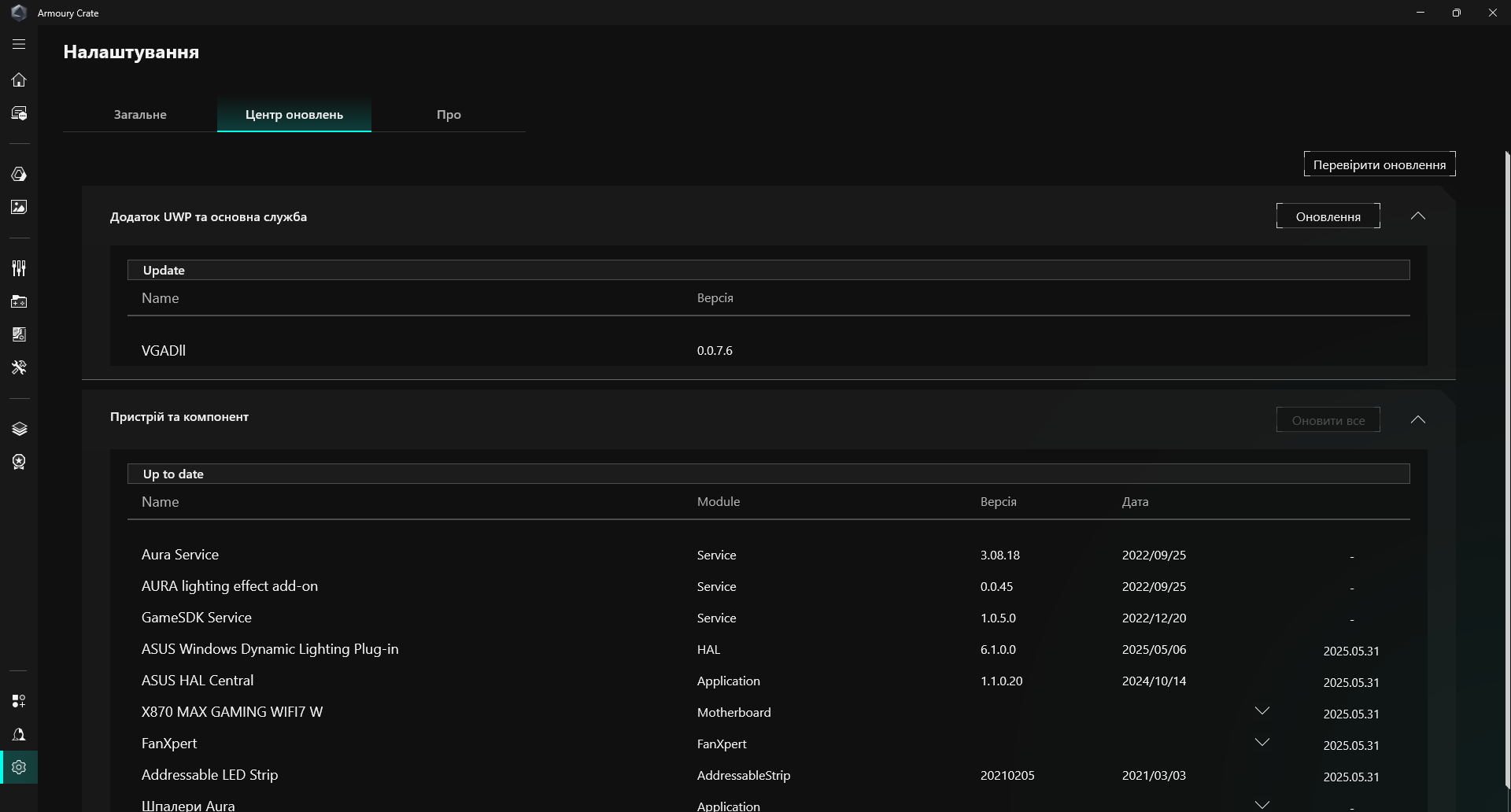Open the notifications bell icon
1511x812 pixels.
point(19,734)
